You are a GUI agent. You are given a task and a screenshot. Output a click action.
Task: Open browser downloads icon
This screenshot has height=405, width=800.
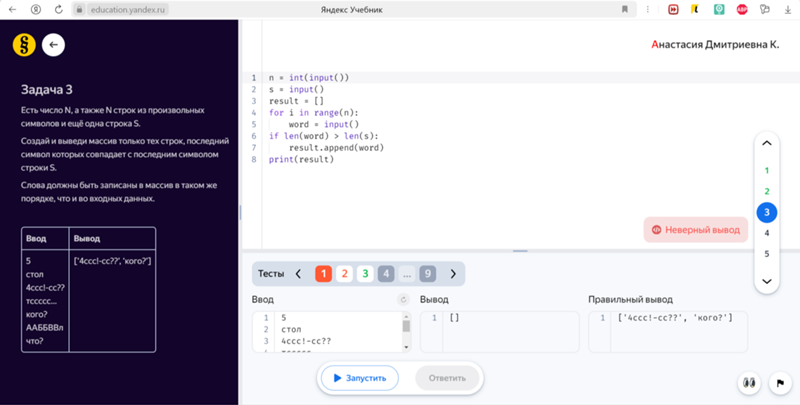[789, 9]
